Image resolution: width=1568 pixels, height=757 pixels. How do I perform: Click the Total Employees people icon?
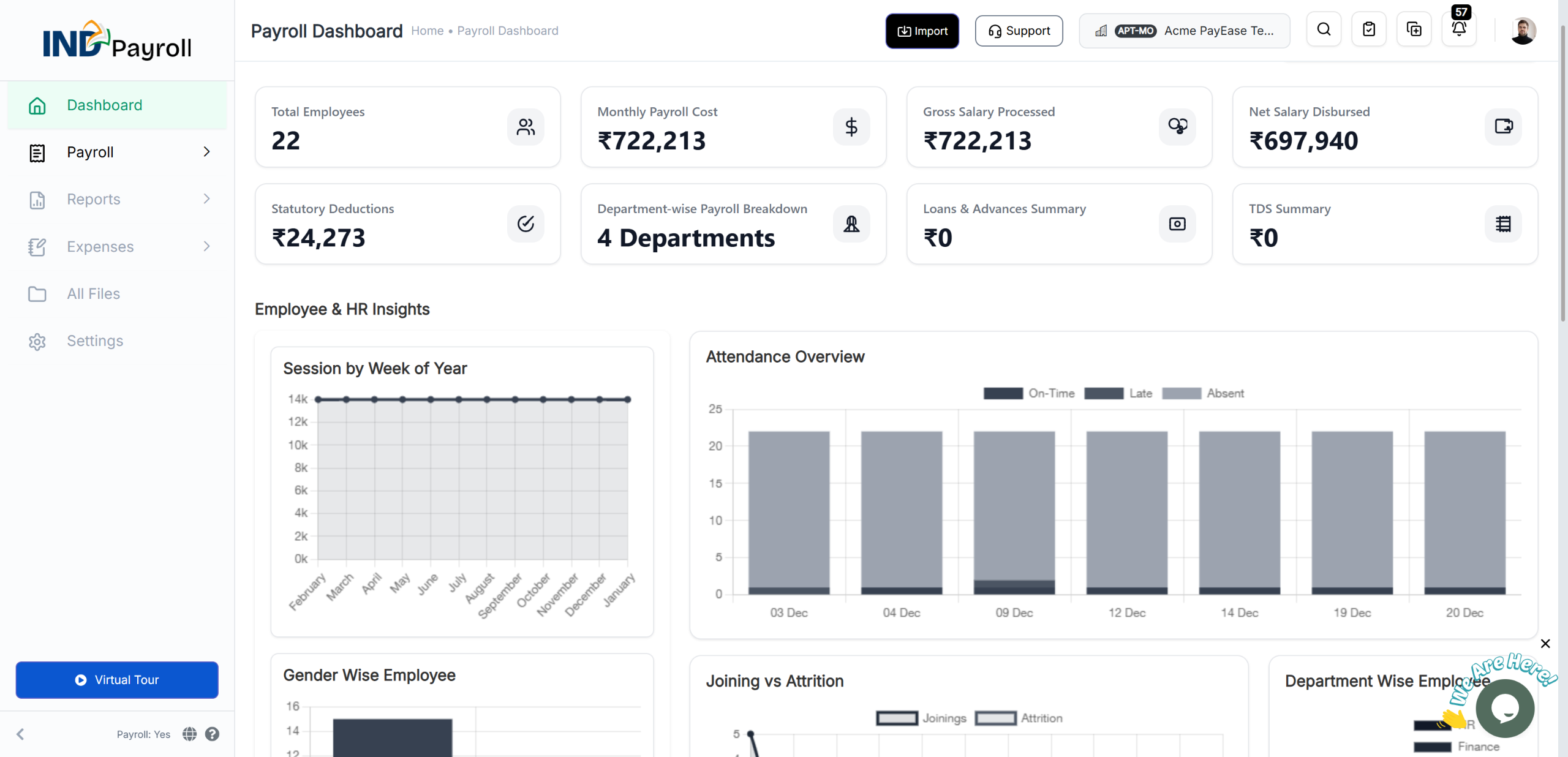click(x=526, y=127)
